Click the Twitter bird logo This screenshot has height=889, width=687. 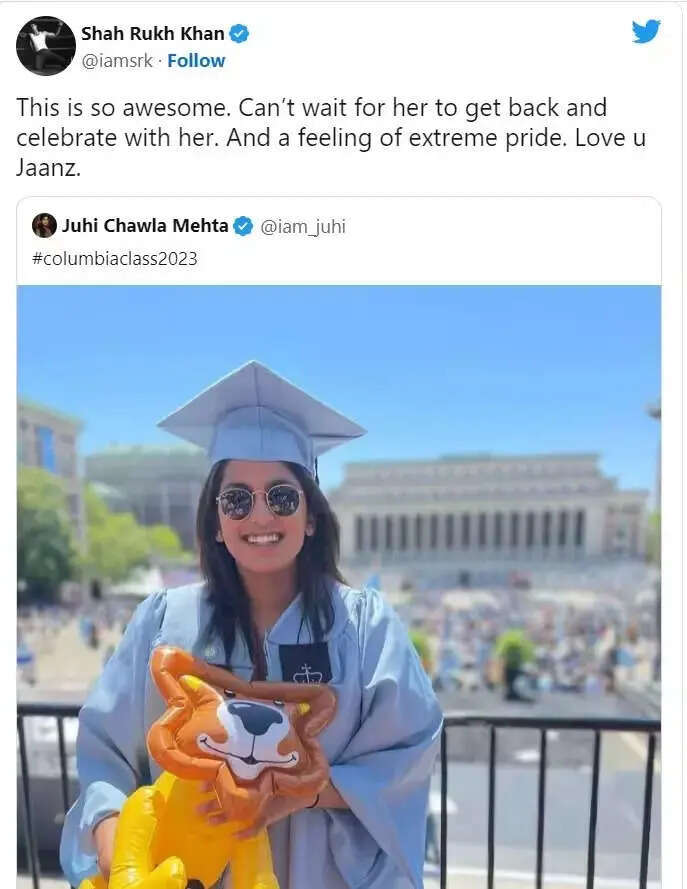coord(646,31)
